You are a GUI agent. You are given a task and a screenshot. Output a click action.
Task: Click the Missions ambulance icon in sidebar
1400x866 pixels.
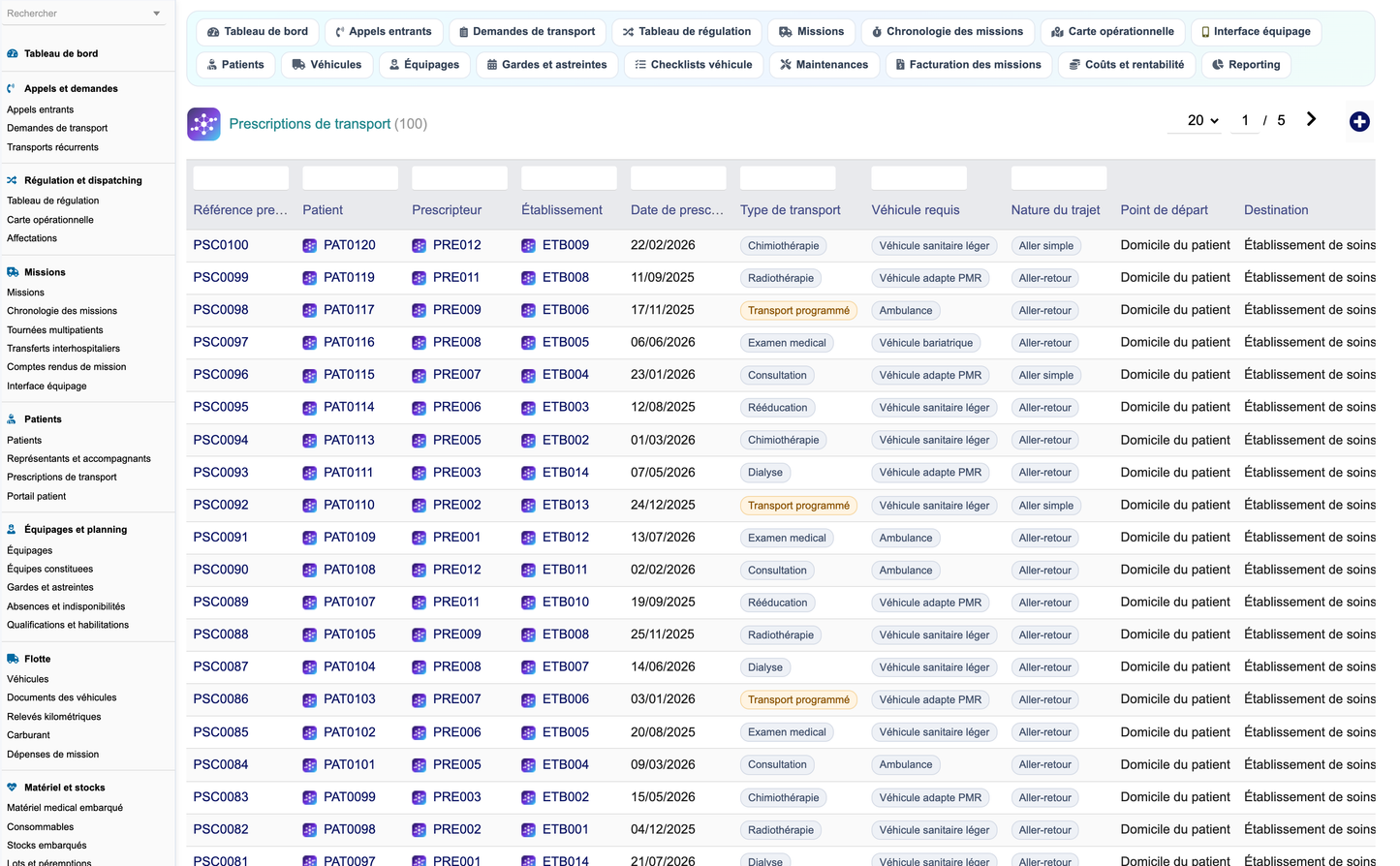(13, 272)
